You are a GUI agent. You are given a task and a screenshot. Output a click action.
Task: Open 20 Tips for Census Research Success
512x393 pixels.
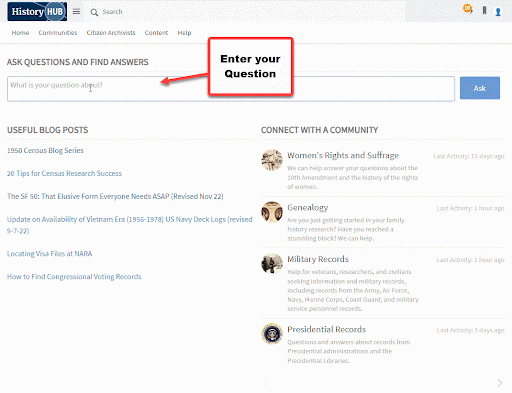point(64,174)
